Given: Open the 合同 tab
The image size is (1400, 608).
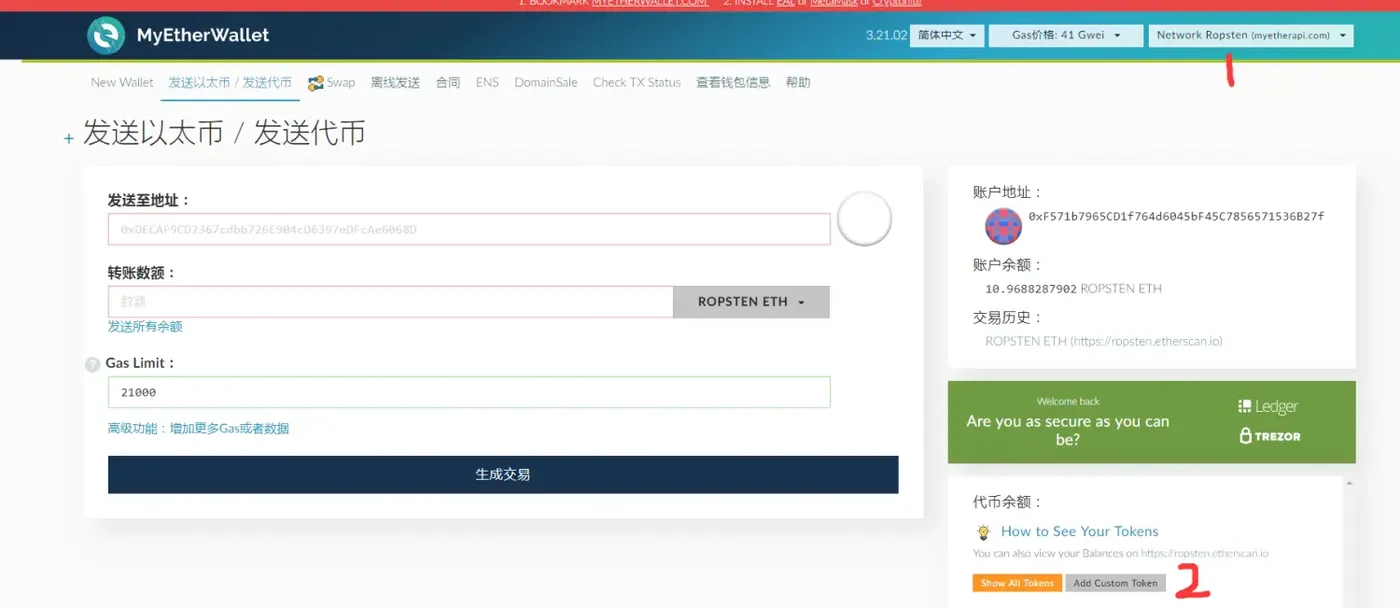Looking at the screenshot, I should coord(448,82).
